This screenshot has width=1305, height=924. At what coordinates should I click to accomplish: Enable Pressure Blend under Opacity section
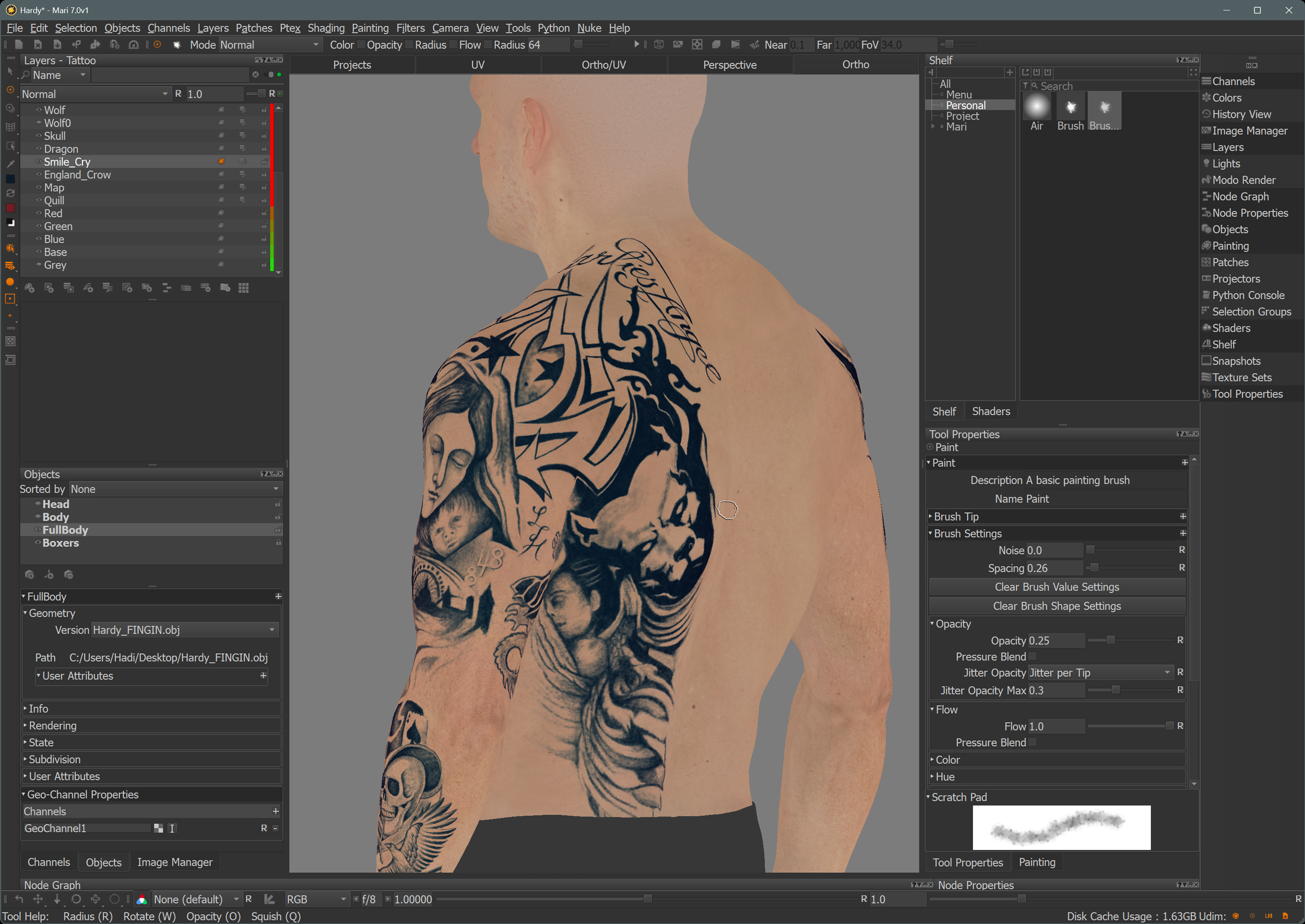pyautogui.click(x=1033, y=656)
